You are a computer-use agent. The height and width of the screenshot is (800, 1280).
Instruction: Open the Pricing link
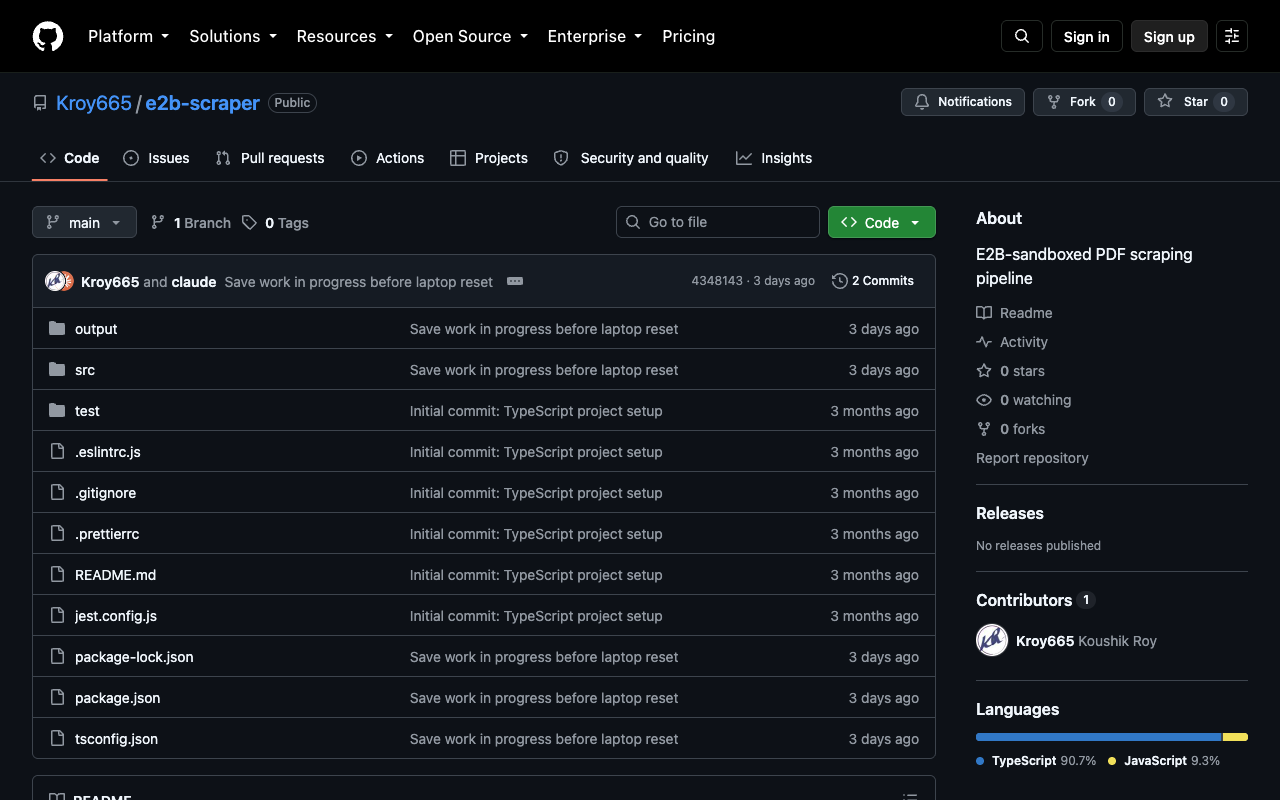coord(689,36)
